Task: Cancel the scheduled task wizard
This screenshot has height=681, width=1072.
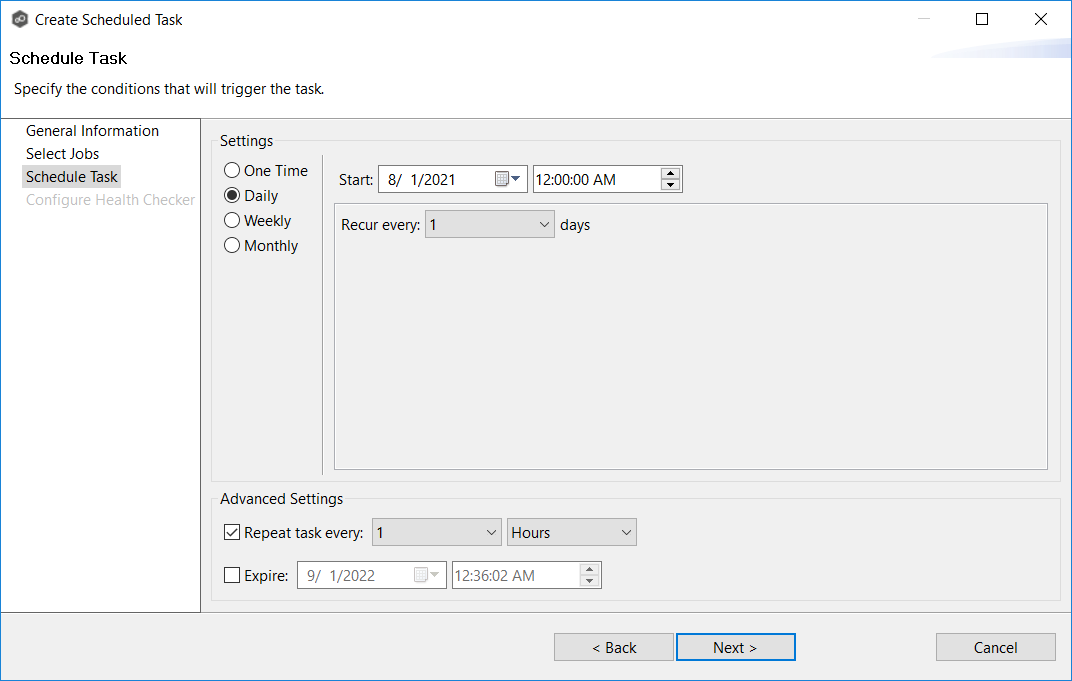Action: (995, 647)
